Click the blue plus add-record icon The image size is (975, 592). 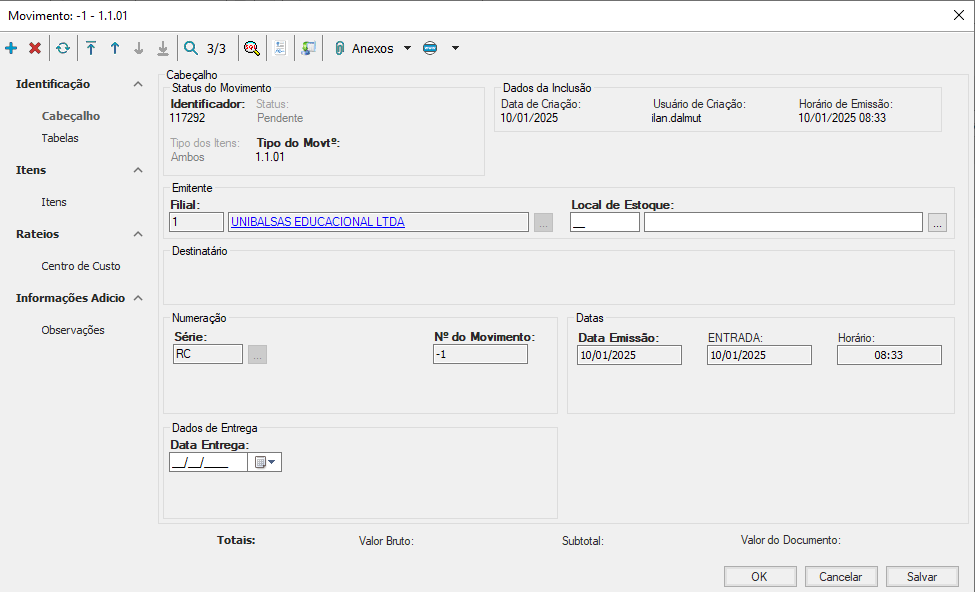coord(11,48)
